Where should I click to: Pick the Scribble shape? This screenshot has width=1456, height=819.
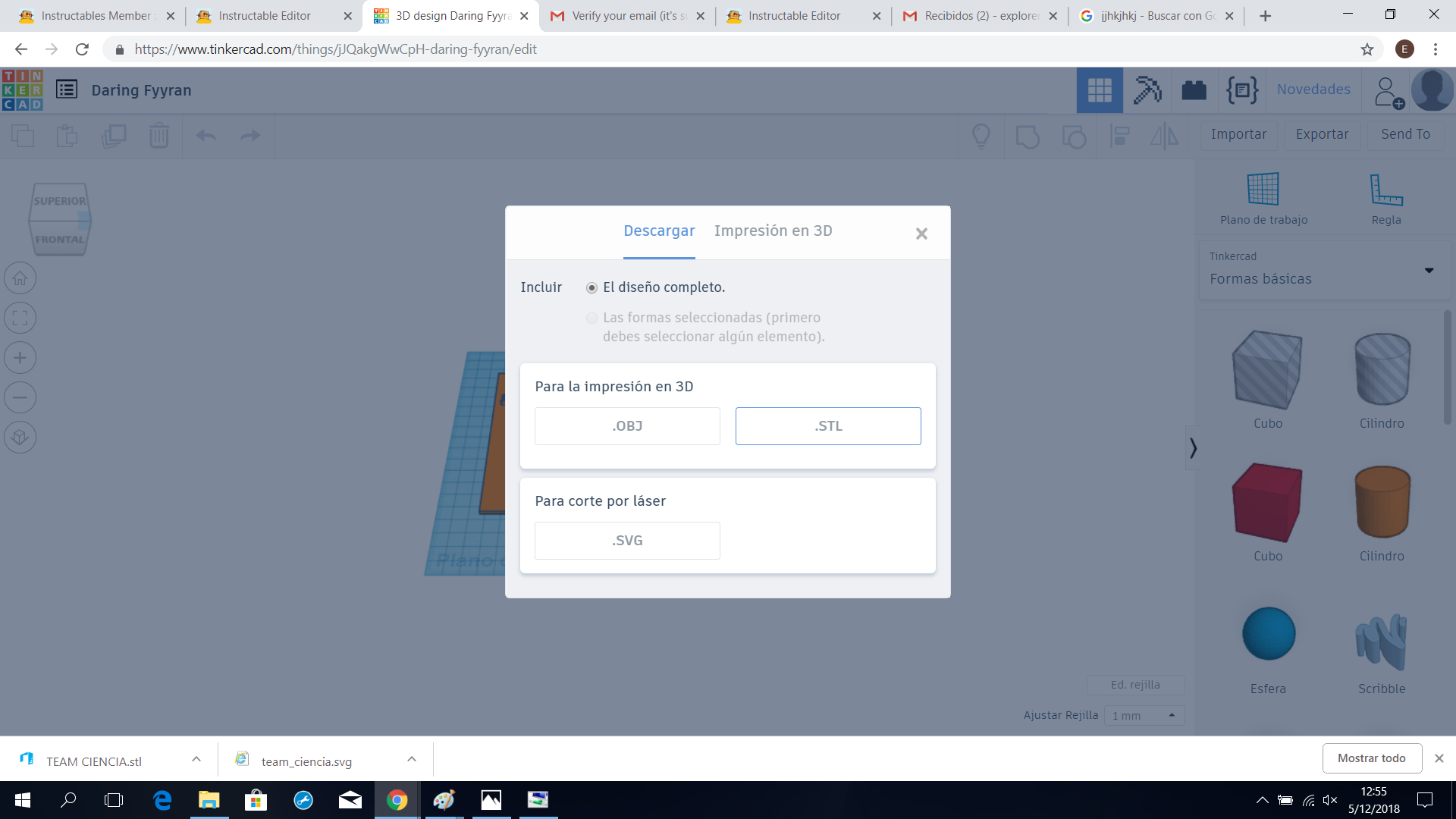point(1381,643)
